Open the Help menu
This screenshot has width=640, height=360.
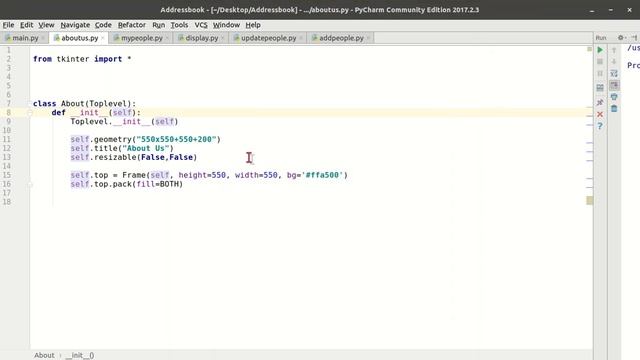point(253,25)
